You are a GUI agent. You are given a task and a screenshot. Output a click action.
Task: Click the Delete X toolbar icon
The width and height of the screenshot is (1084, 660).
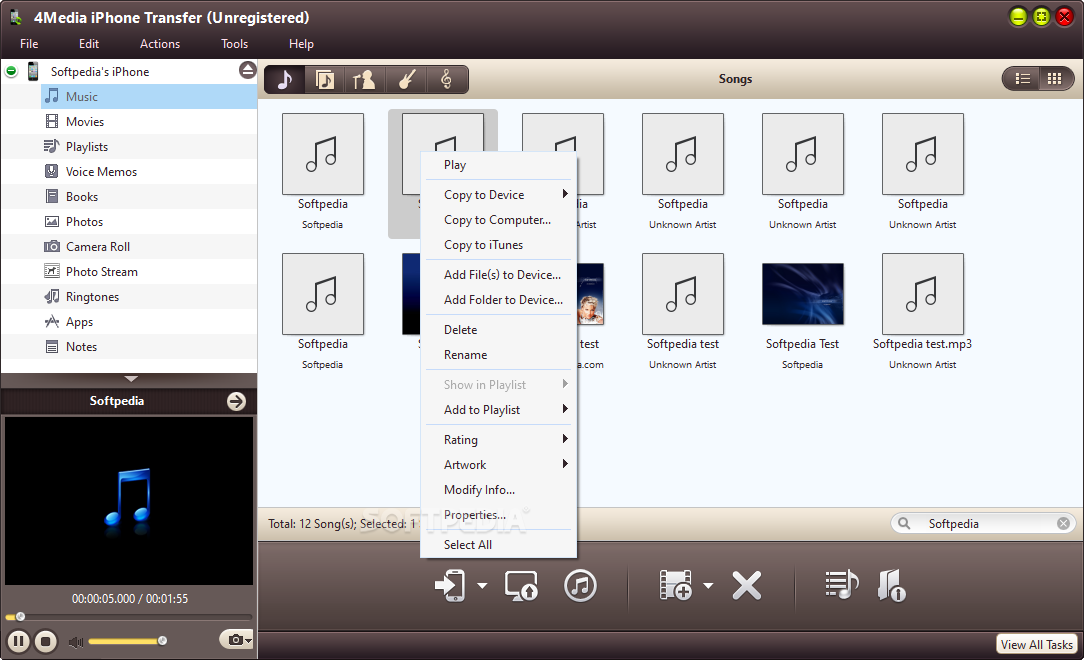pyautogui.click(x=747, y=585)
